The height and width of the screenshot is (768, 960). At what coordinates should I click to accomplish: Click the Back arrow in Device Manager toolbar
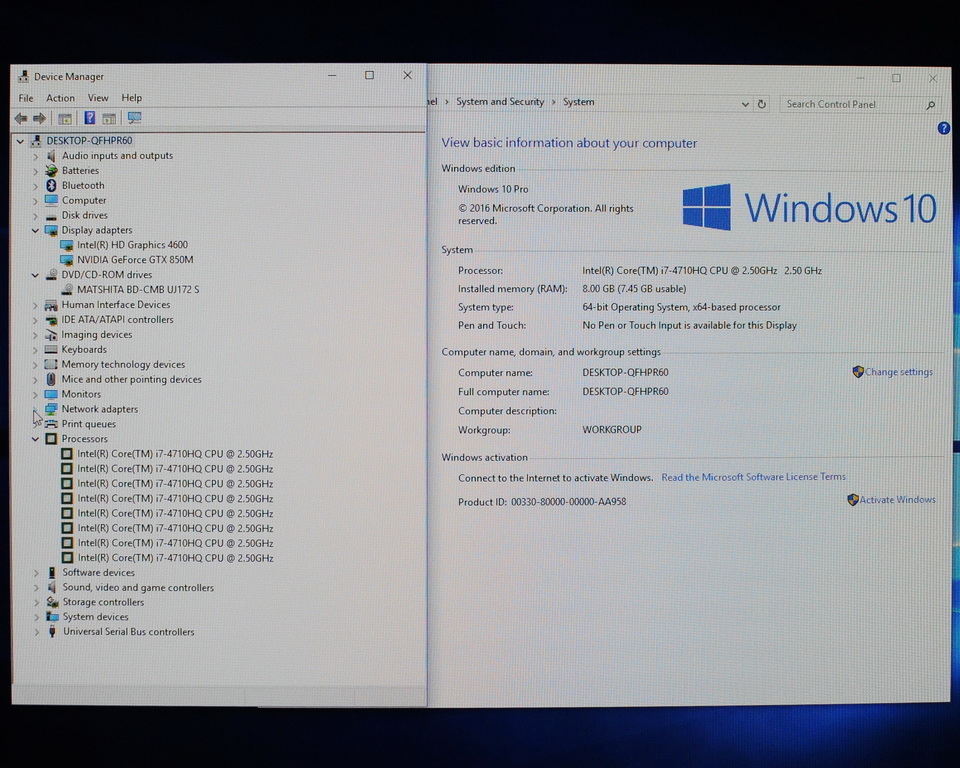21,118
